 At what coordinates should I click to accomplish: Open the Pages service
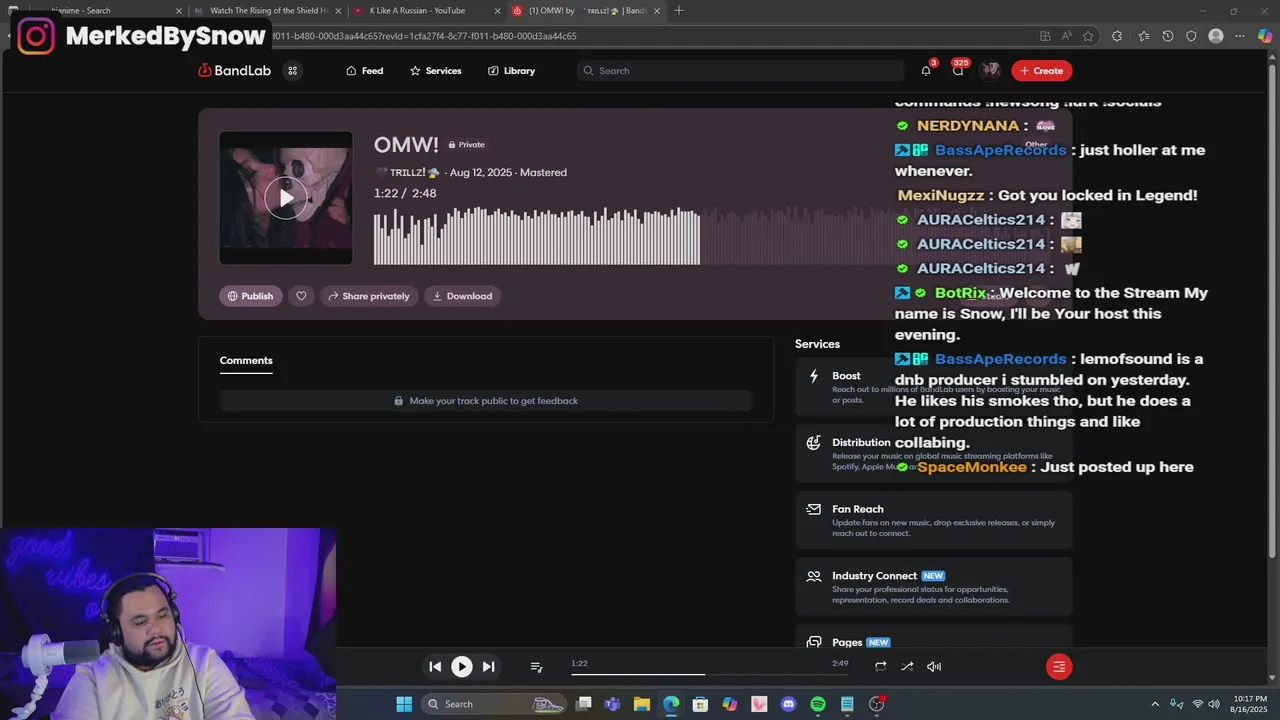point(934,638)
